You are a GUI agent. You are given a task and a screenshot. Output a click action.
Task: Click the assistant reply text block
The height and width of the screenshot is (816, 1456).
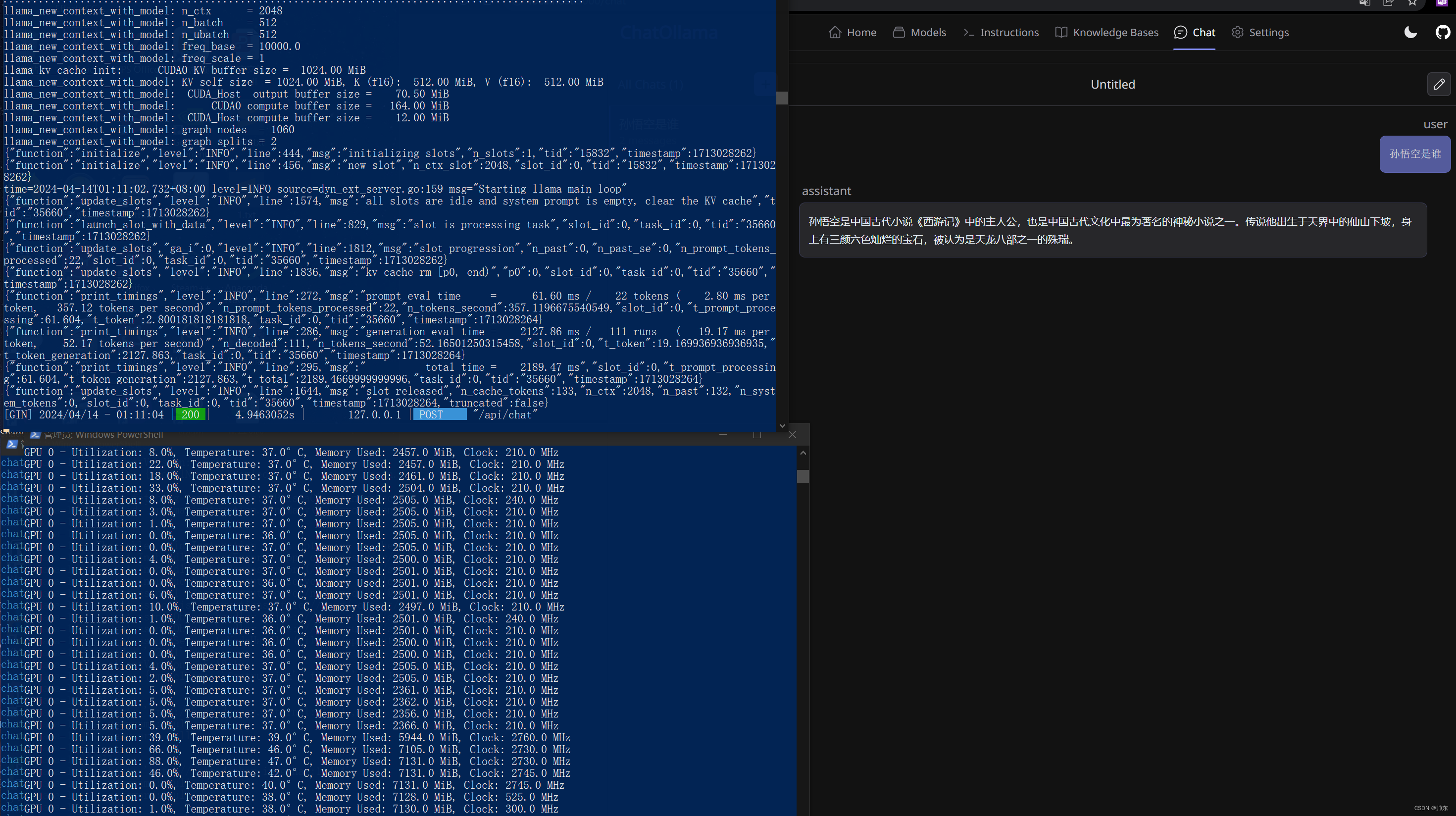(x=1112, y=230)
